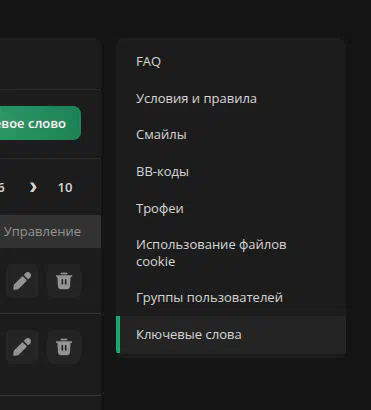This screenshot has width=371, height=410.
Task: Click the trash delete icon in second row
Action: [x=64, y=347]
